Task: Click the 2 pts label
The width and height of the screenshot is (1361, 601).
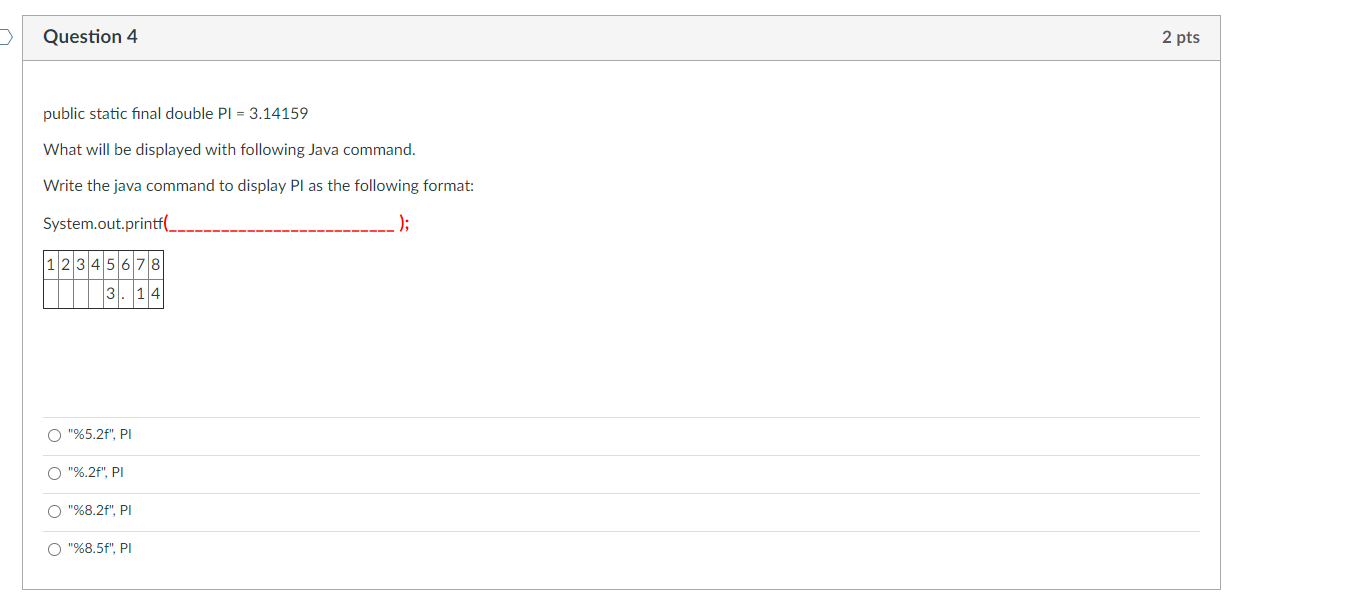Action: pos(1180,37)
